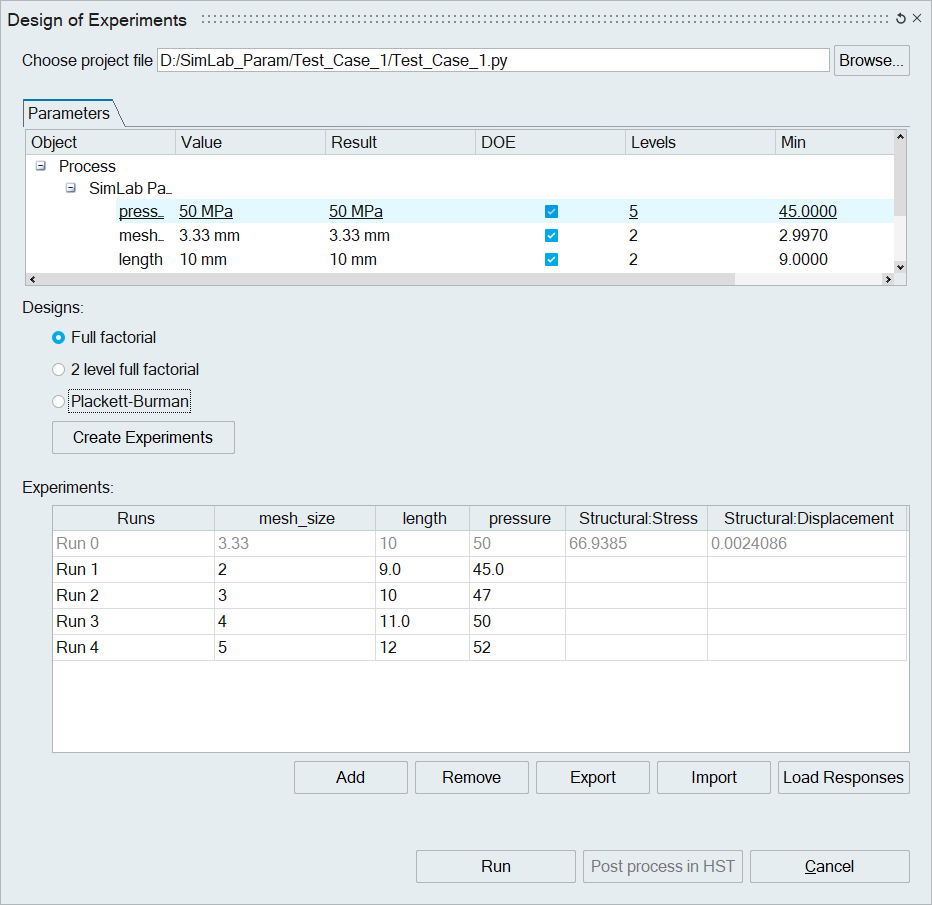Image resolution: width=932 pixels, height=905 pixels.
Task: Toggle DOE checkbox for length row
Action: click(x=551, y=260)
